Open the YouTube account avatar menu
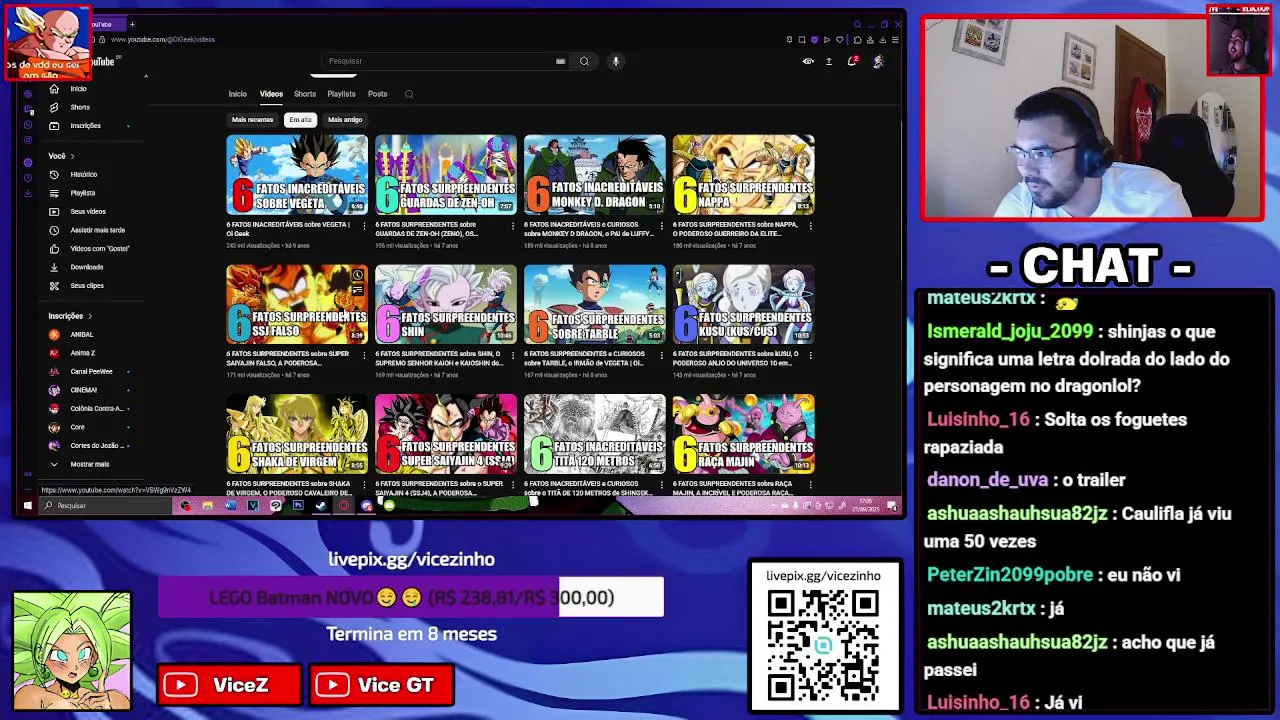This screenshot has height=720, width=1280. click(x=878, y=61)
